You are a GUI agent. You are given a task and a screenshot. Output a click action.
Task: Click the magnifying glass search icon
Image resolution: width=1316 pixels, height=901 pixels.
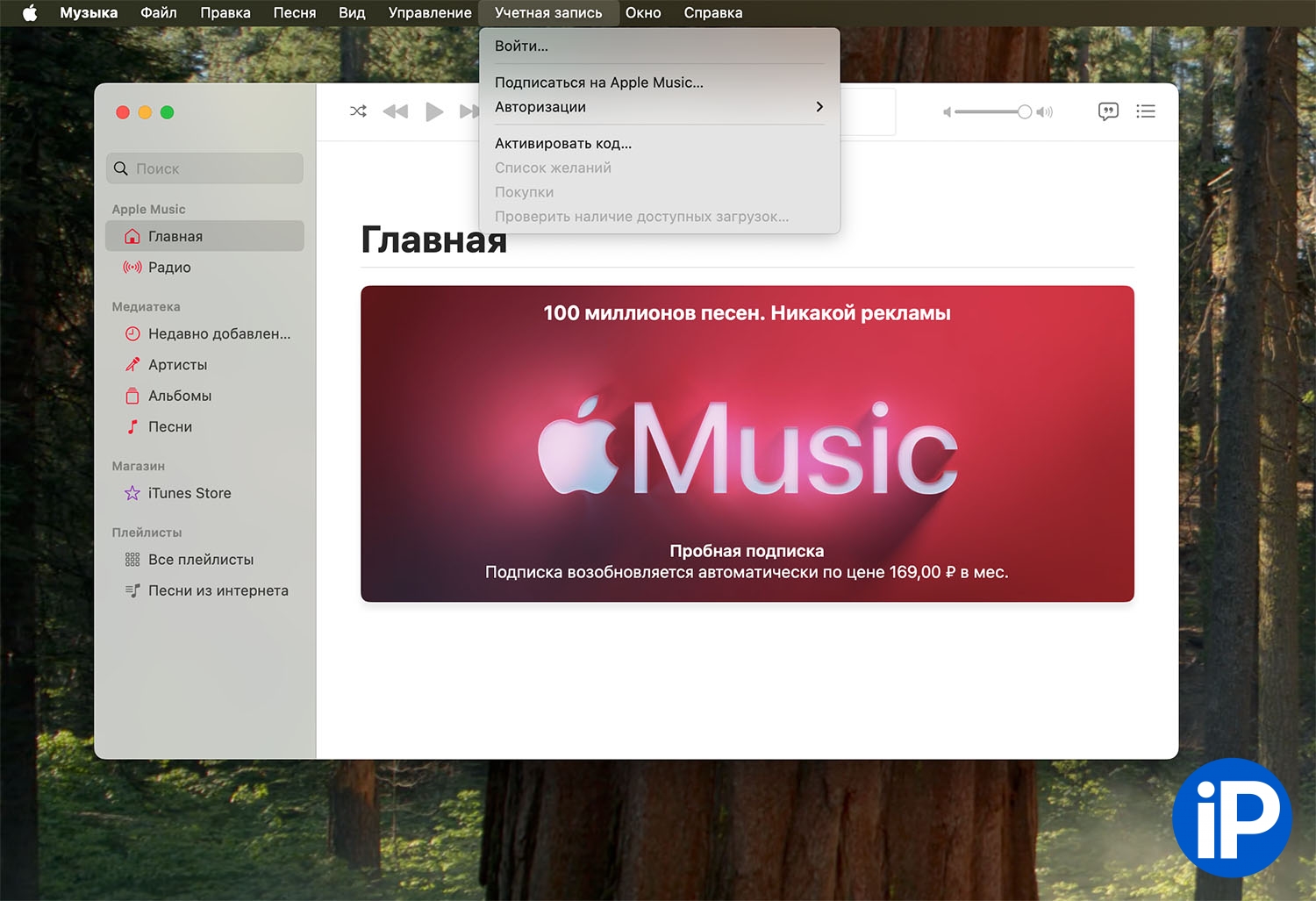pos(121,168)
